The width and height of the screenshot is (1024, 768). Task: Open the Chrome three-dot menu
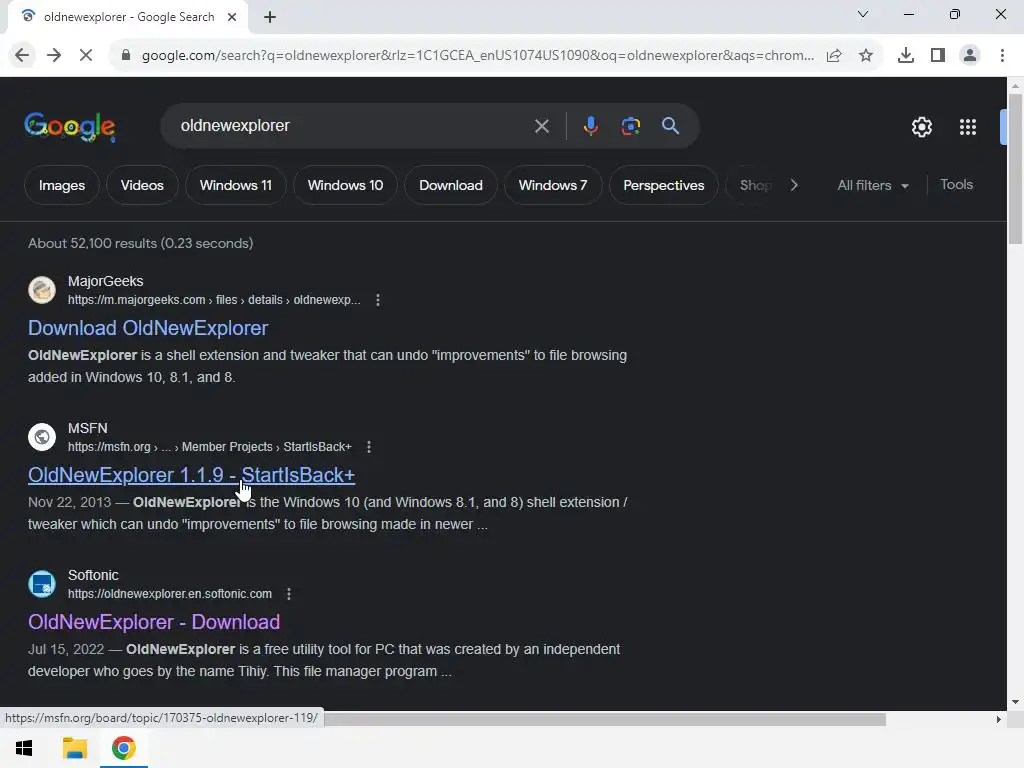[x=1002, y=56]
